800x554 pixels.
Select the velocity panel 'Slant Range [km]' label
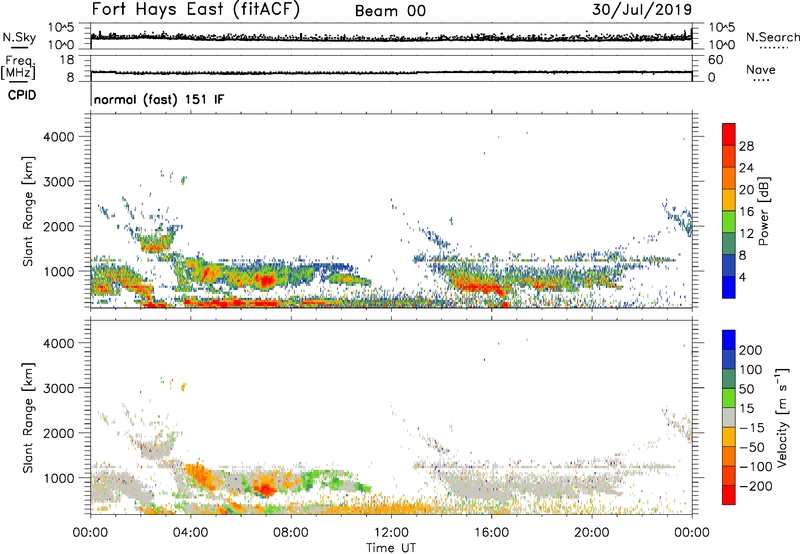28,418
